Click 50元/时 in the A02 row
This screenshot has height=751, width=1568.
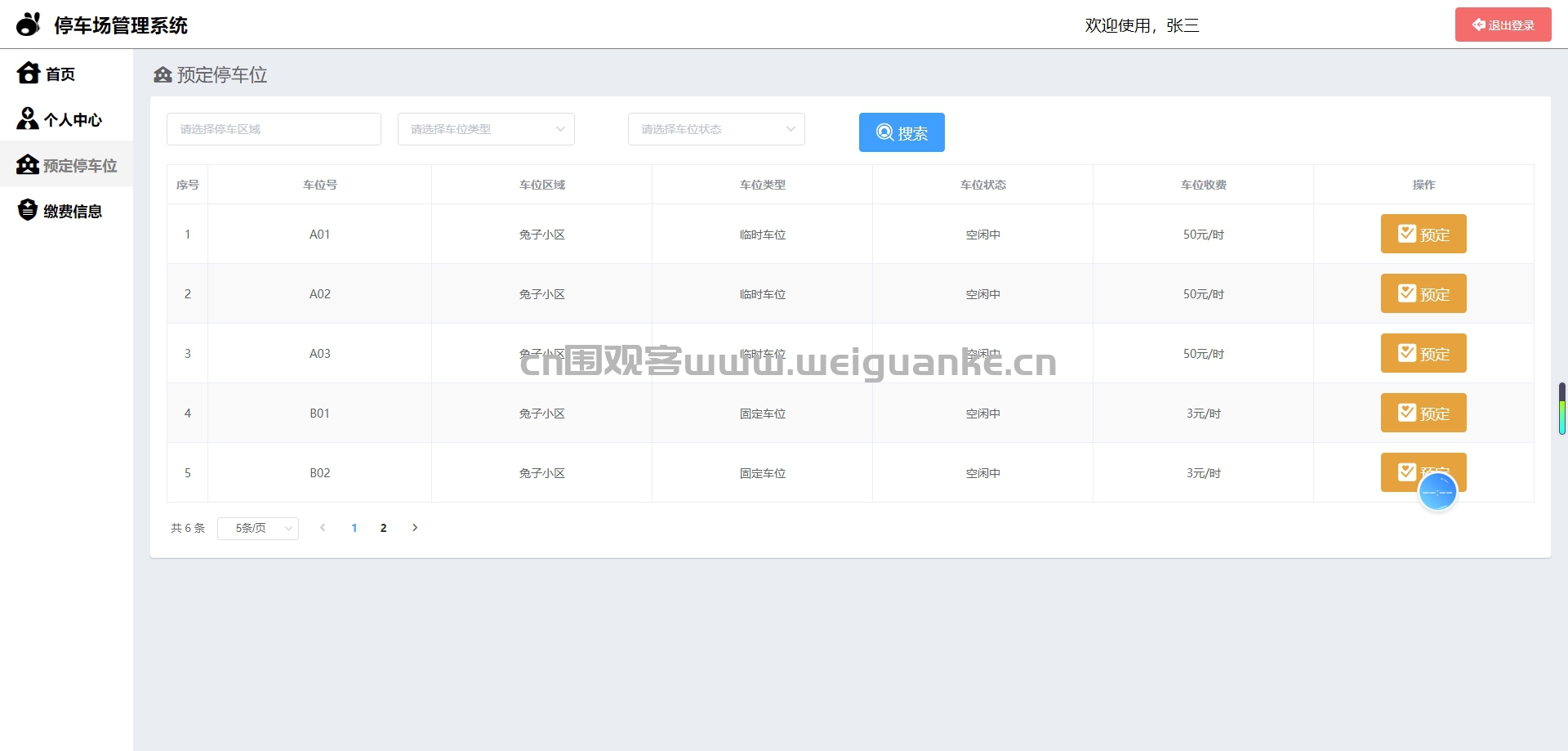(x=1204, y=294)
